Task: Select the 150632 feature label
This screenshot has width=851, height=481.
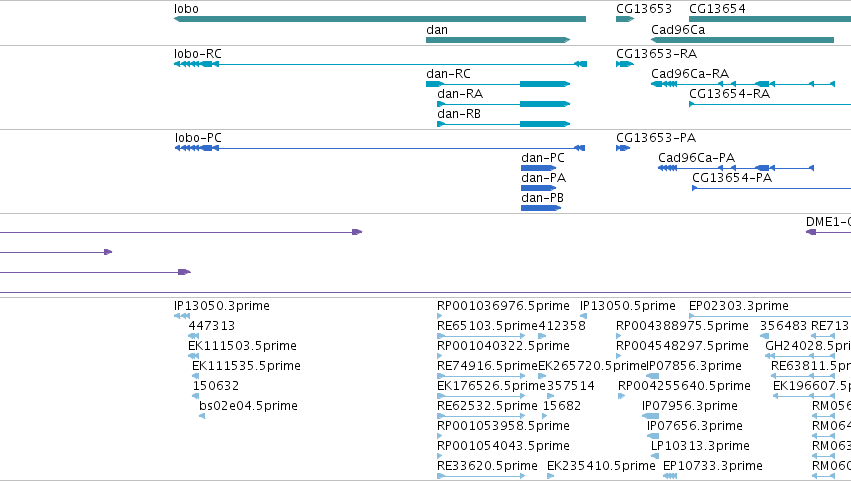Action: click(215, 386)
